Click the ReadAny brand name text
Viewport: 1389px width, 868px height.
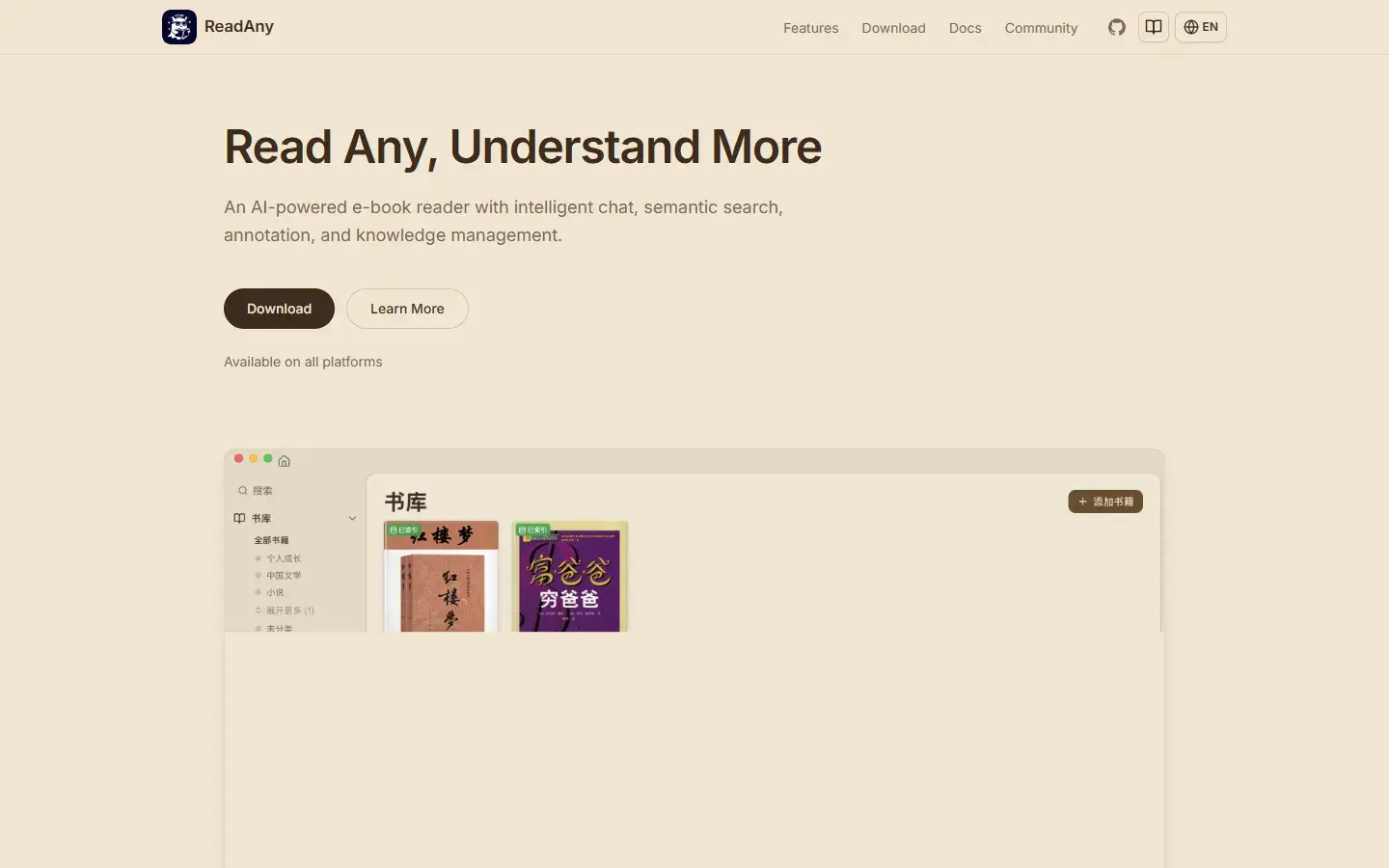(239, 27)
